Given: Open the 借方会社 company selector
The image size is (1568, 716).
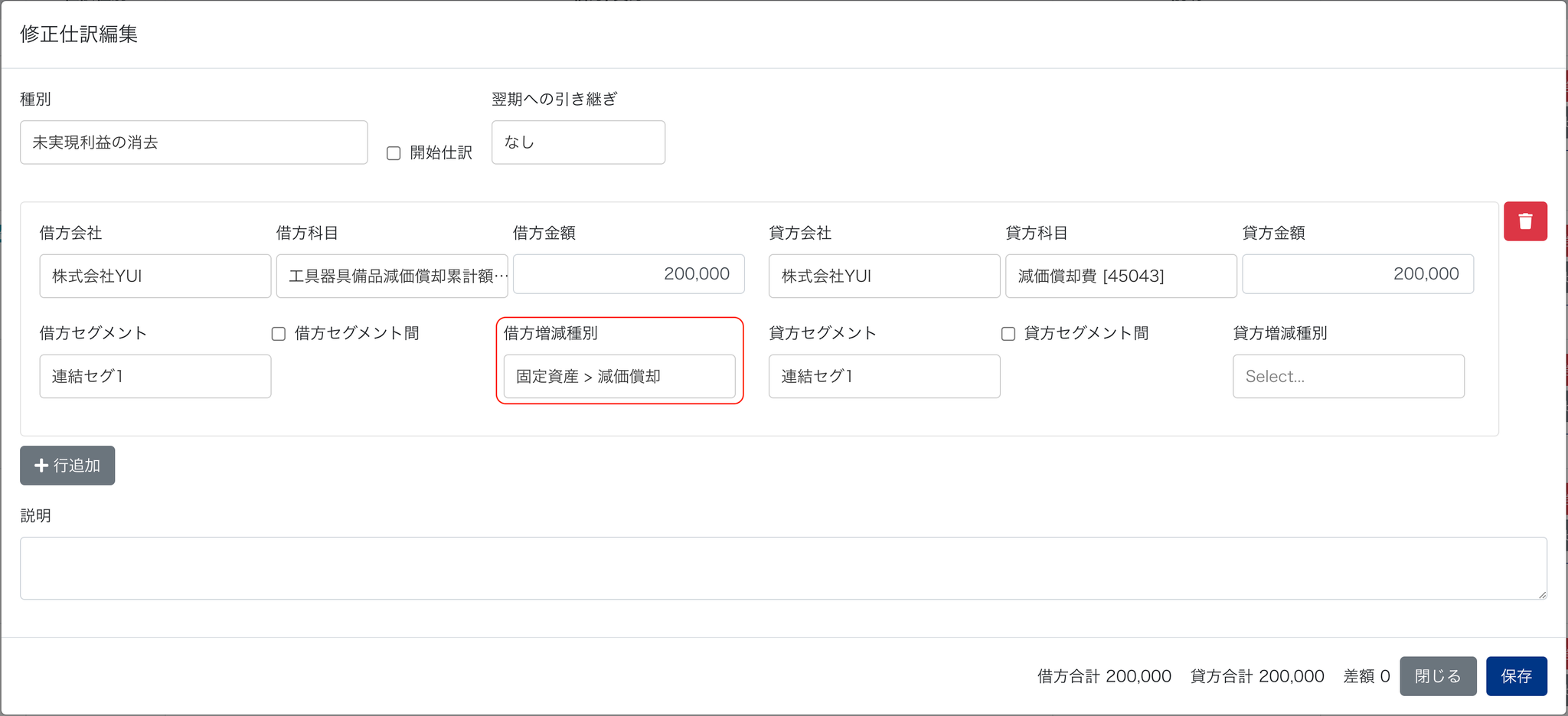Looking at the screenshot, I should [x=155, y=276].
